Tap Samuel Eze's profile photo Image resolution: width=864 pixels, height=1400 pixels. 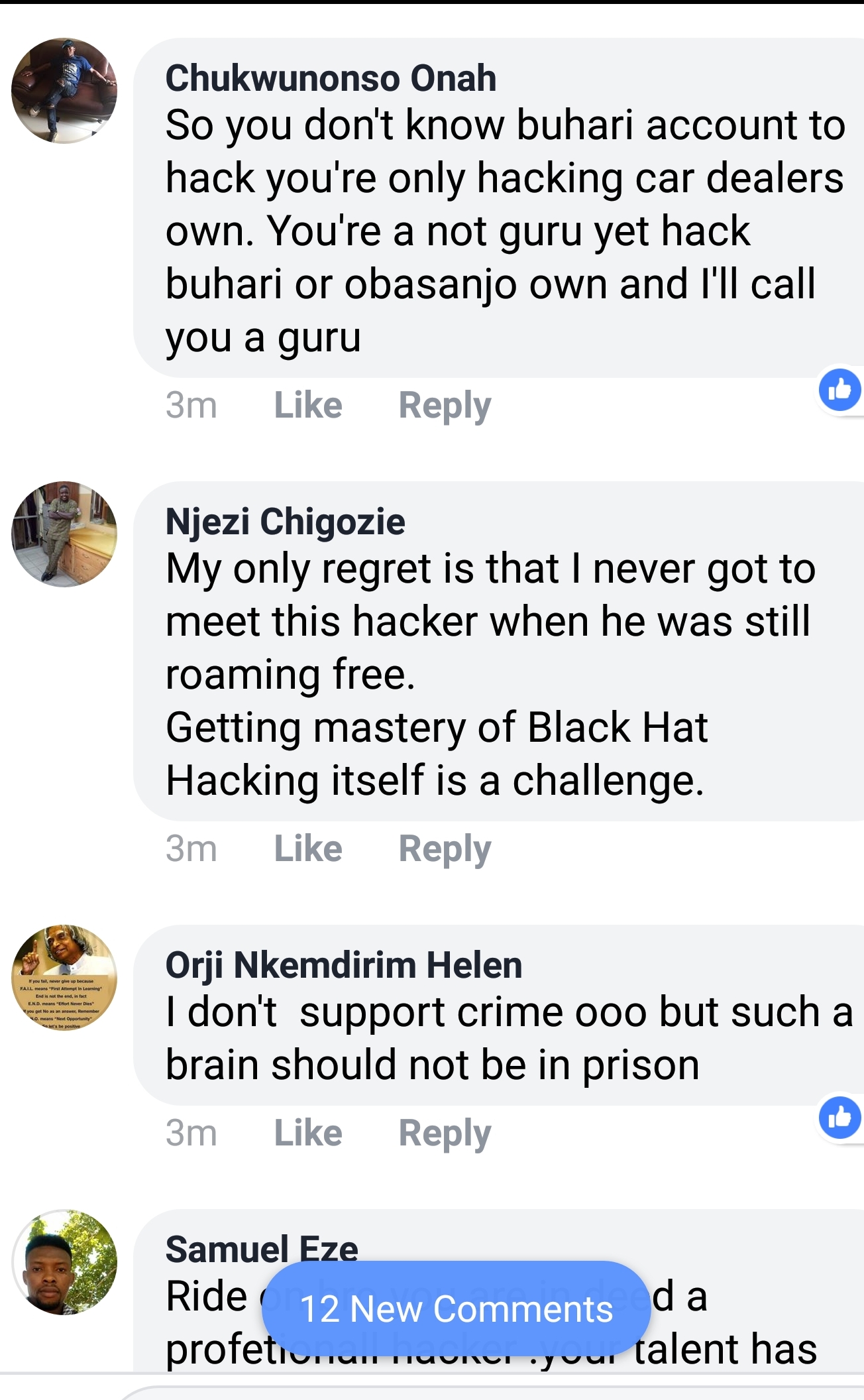(64, 1262)
